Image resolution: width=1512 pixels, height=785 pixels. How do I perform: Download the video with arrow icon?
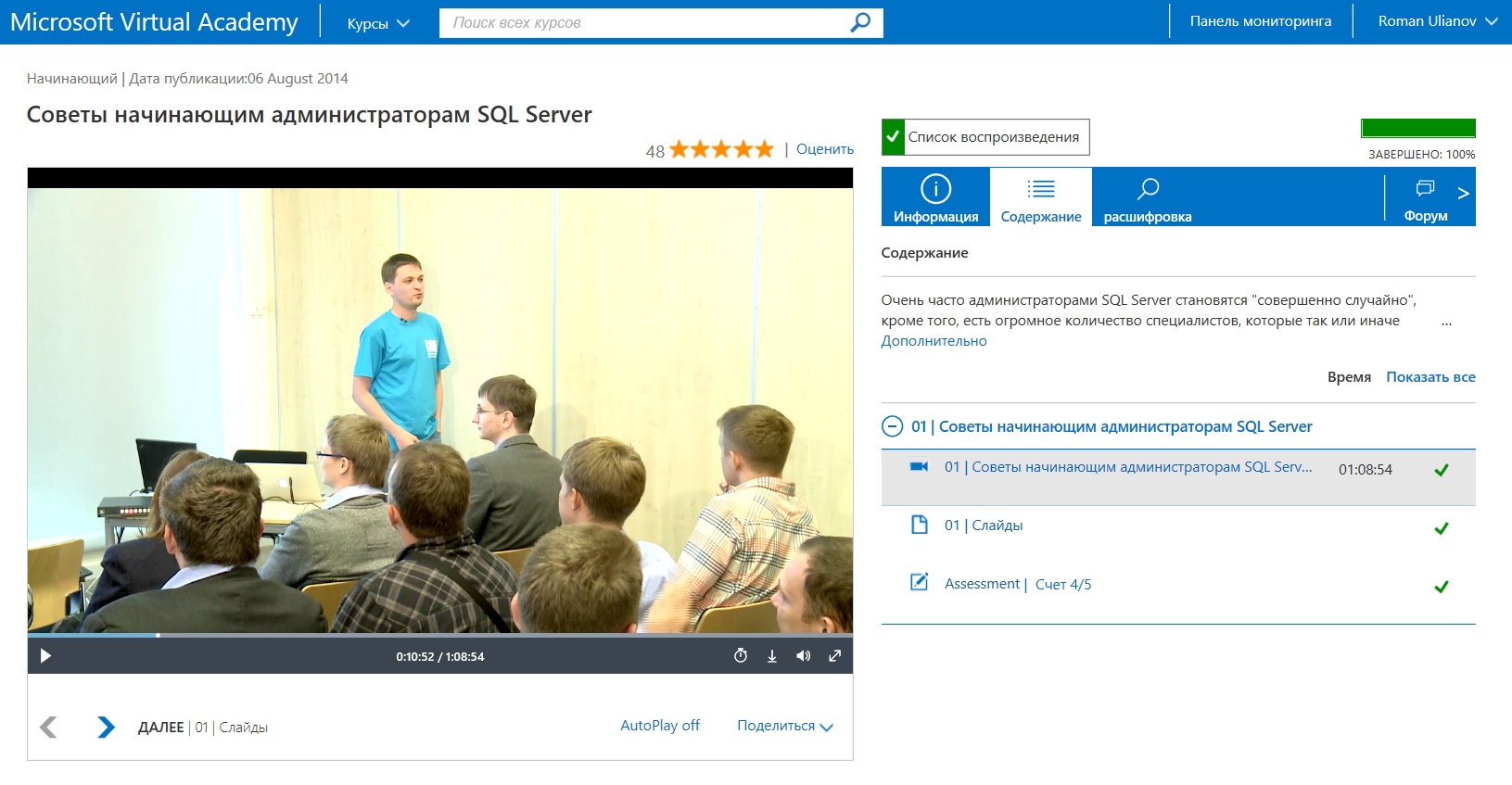click(771, 656)
